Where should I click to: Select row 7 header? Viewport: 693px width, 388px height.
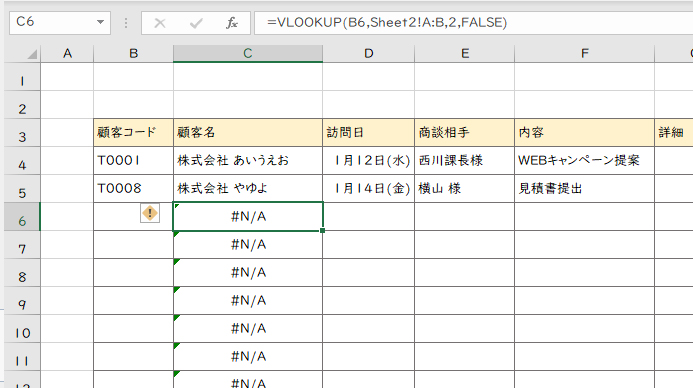(x=22, y=245)
